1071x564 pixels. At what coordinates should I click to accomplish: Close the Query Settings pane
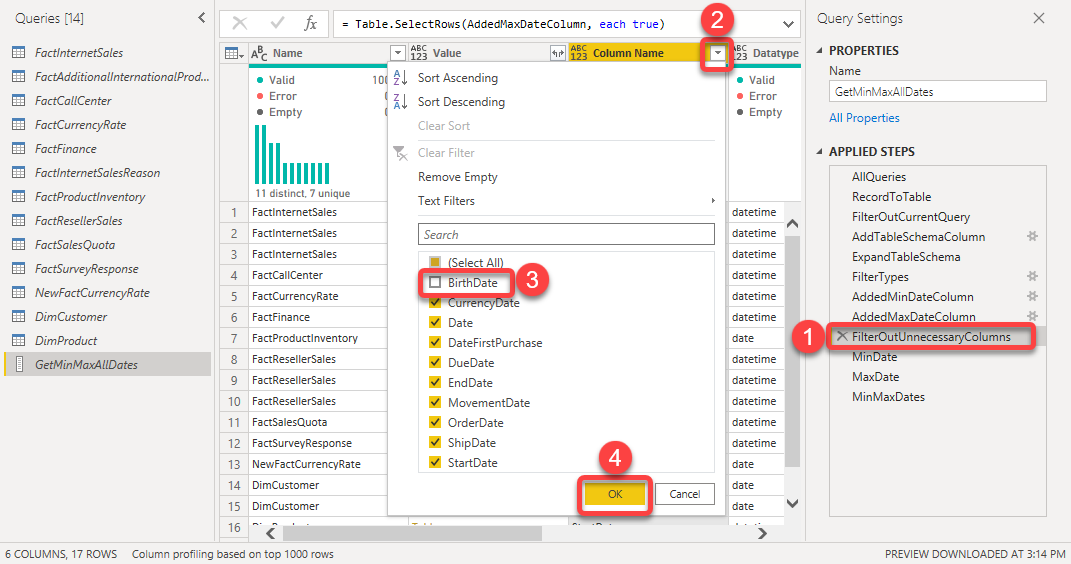[x=1039, y=18]
